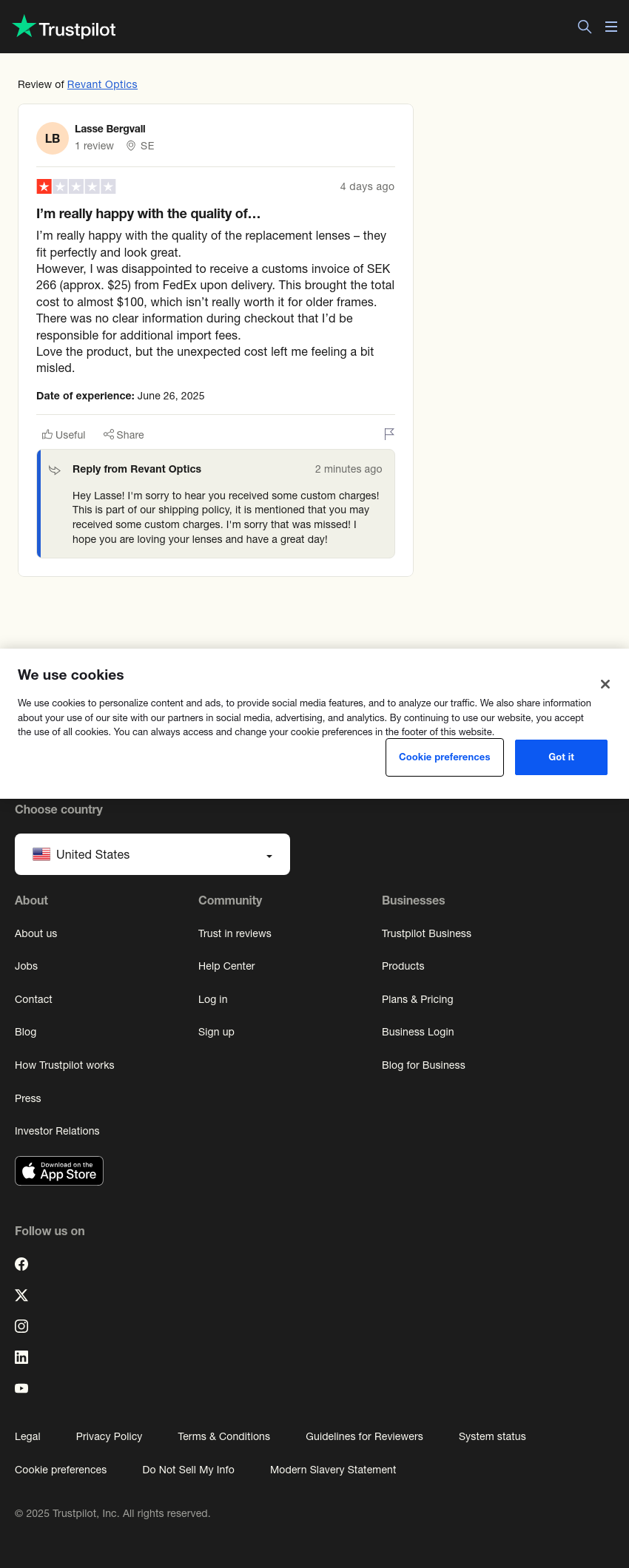Click the '2 minutes ago' reply timestamp

coord(349,469)
